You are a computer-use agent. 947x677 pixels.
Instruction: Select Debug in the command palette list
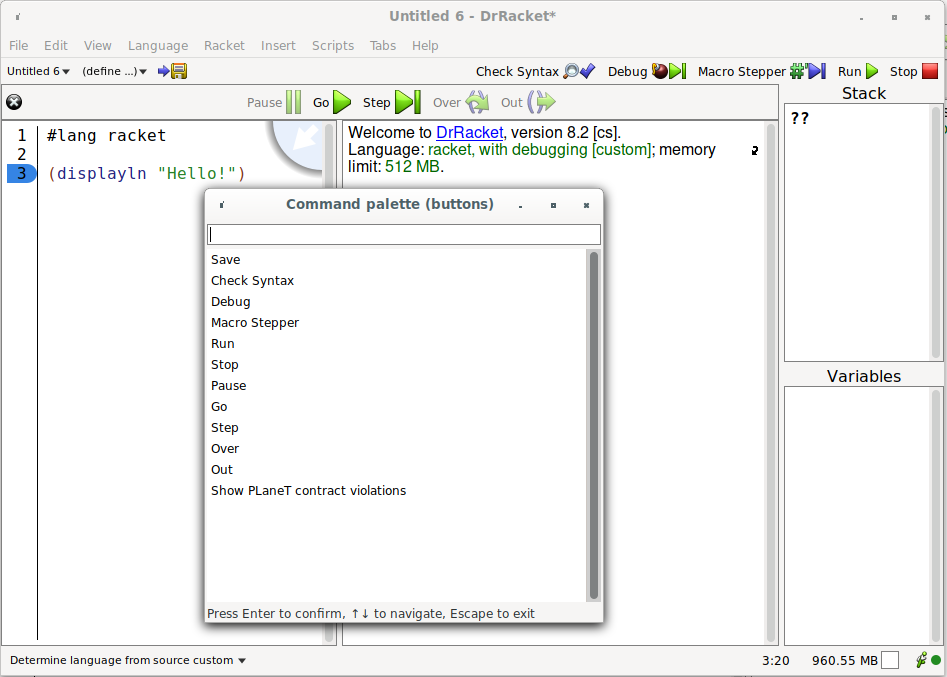[x=396, y=302]
